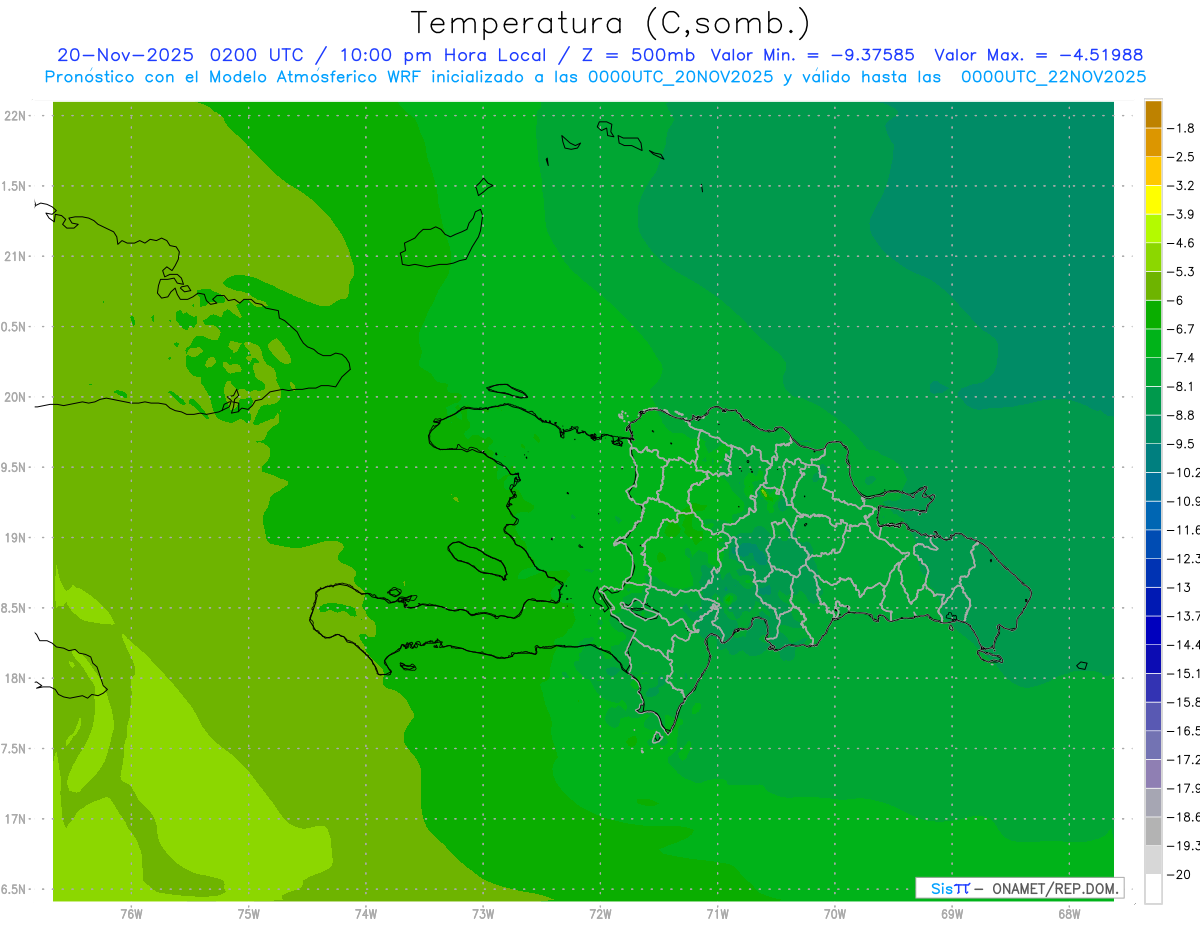Click the yellow swatch between -3.2 and -3.9
This screenshot has width=1200, height=927.
click(1153, 200)
